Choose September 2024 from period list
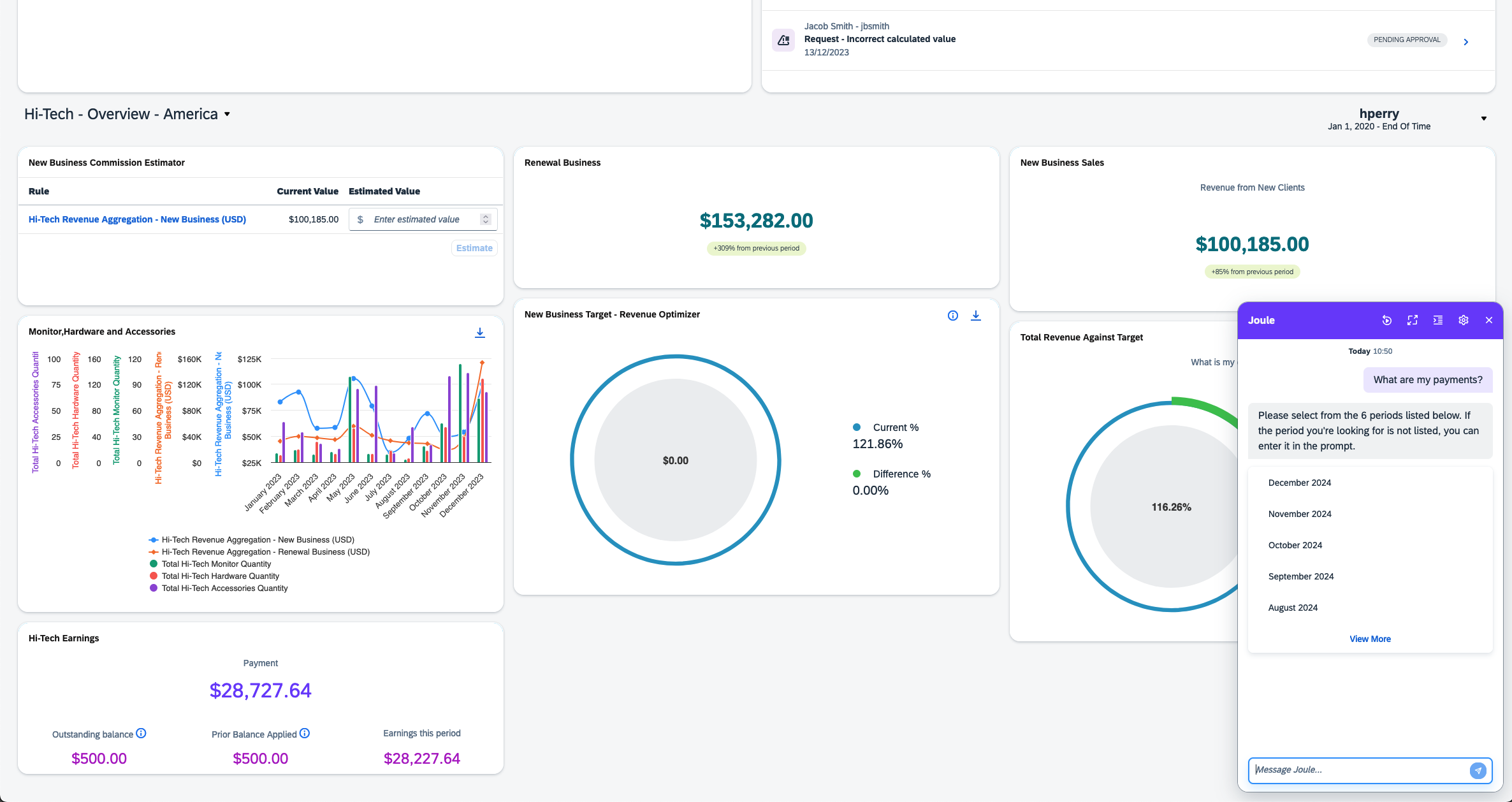 pyautogui.click(x=1300, y=576)
